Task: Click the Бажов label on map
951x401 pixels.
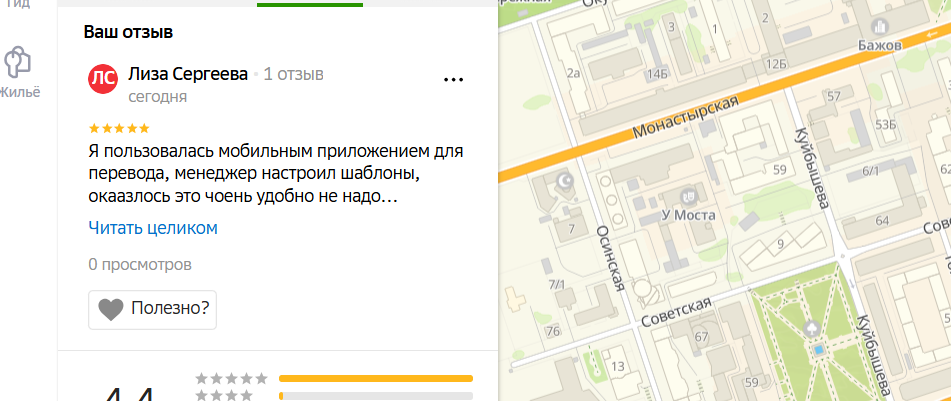Action: [x=880, y=45]
